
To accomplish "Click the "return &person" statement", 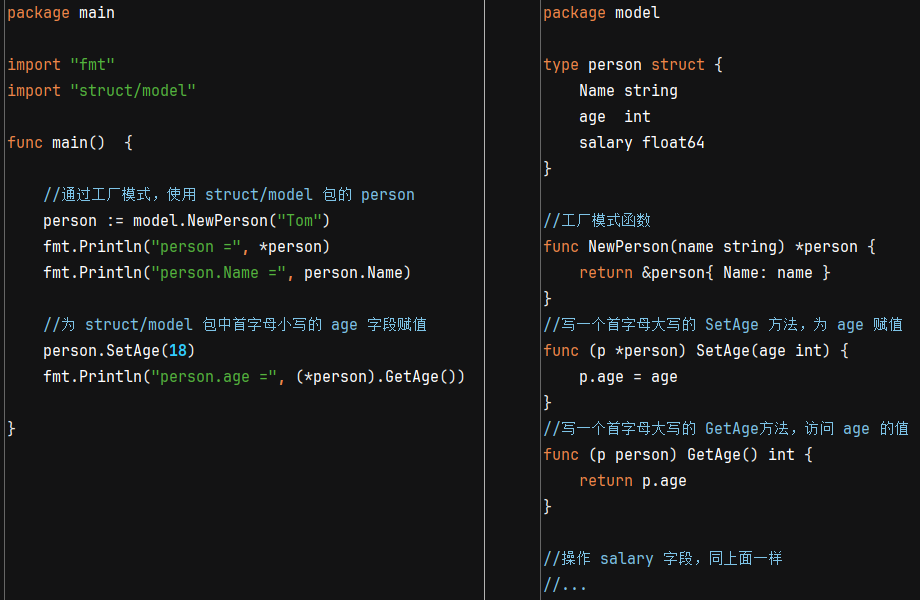I will [x=704, y=273].
